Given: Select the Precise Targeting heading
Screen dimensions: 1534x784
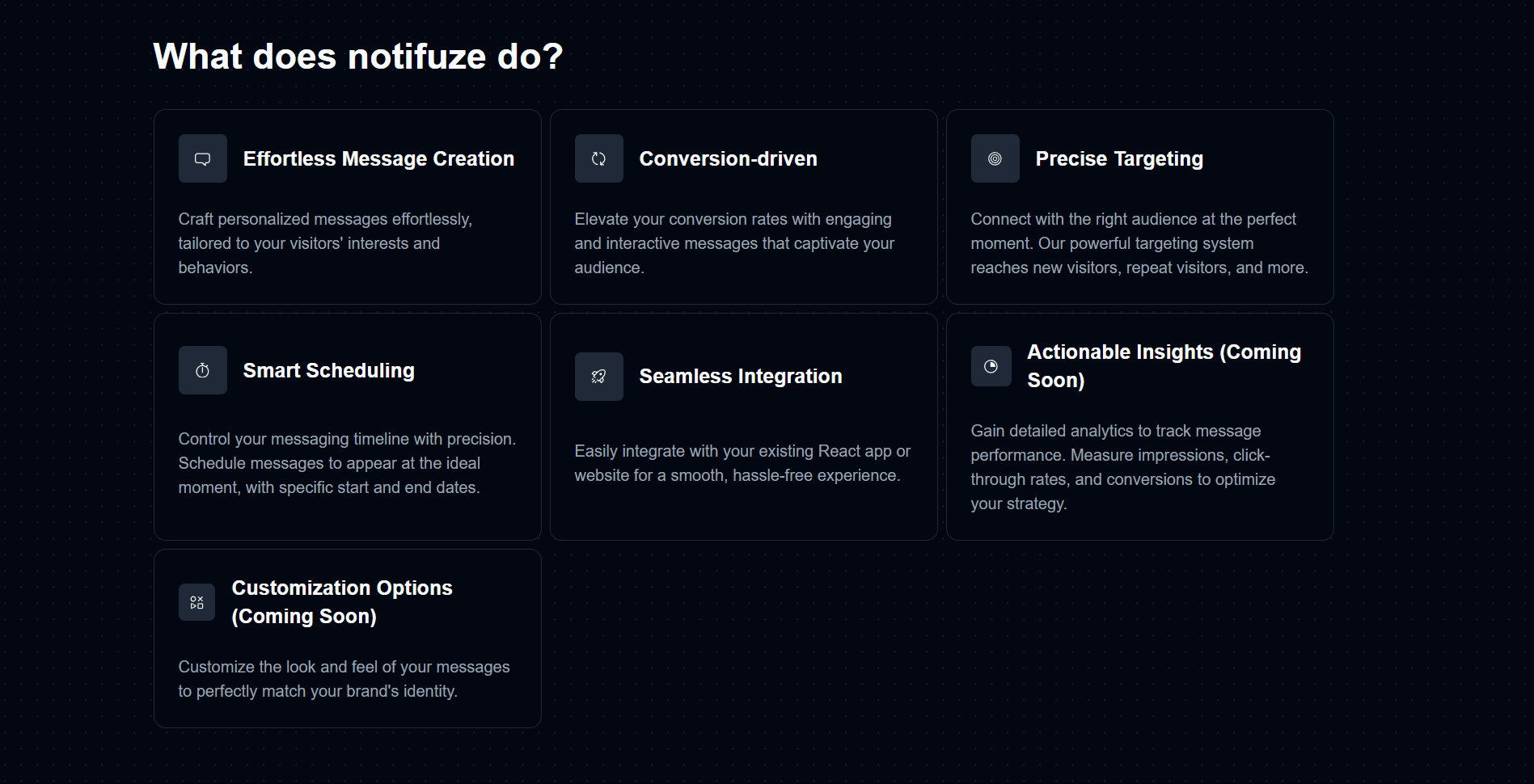Looking at the screenshot, I should tap(1119, 159).
